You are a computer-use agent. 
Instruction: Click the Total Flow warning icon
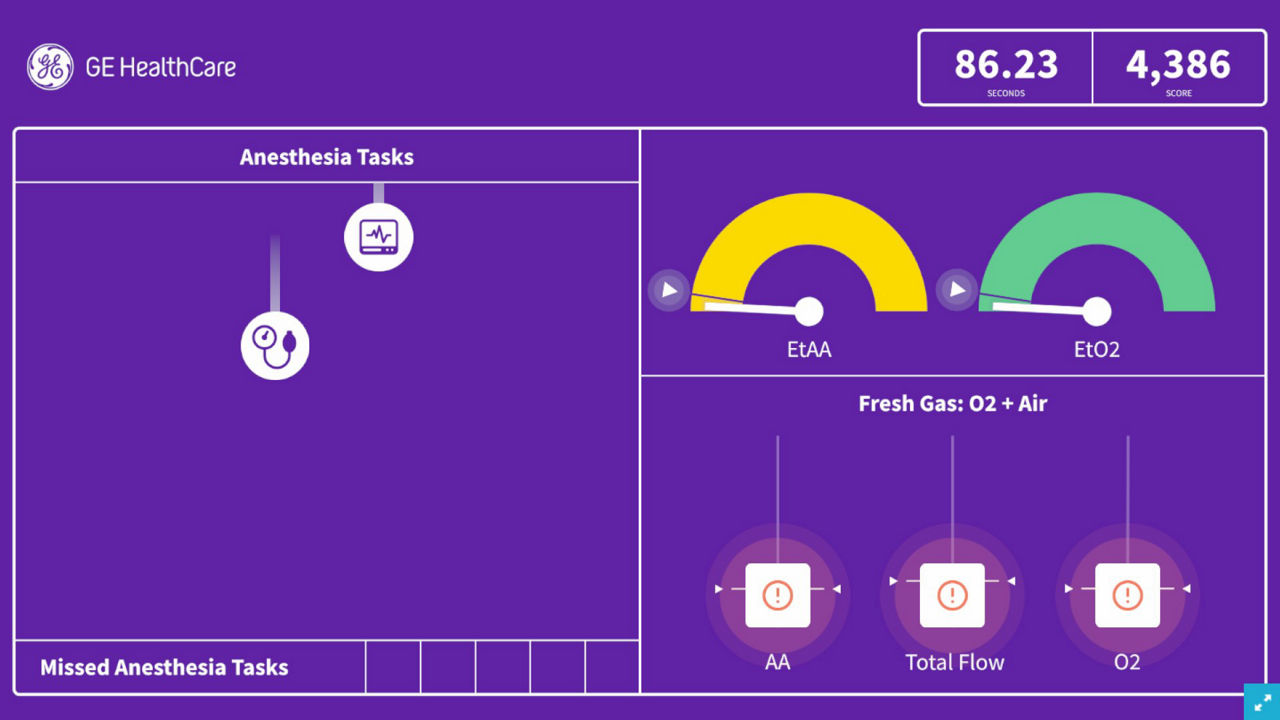(x=953, y=595)
